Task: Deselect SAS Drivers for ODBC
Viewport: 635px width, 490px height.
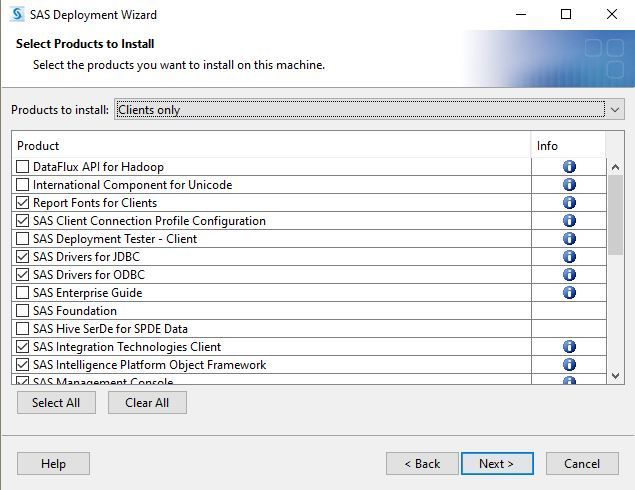Action: pyautogui.click(x=22, y=275)
